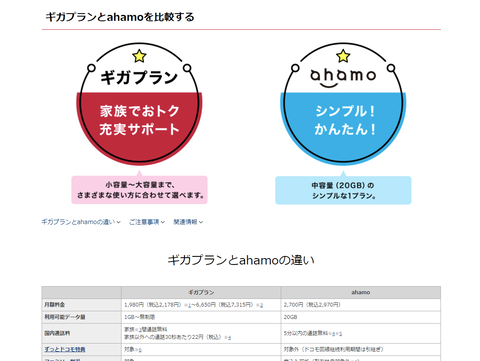Viewport: 480px width, 361px height.
Task: Select the heading ギガプランとahamoを比較する
Action: click(x=120, y=17)
